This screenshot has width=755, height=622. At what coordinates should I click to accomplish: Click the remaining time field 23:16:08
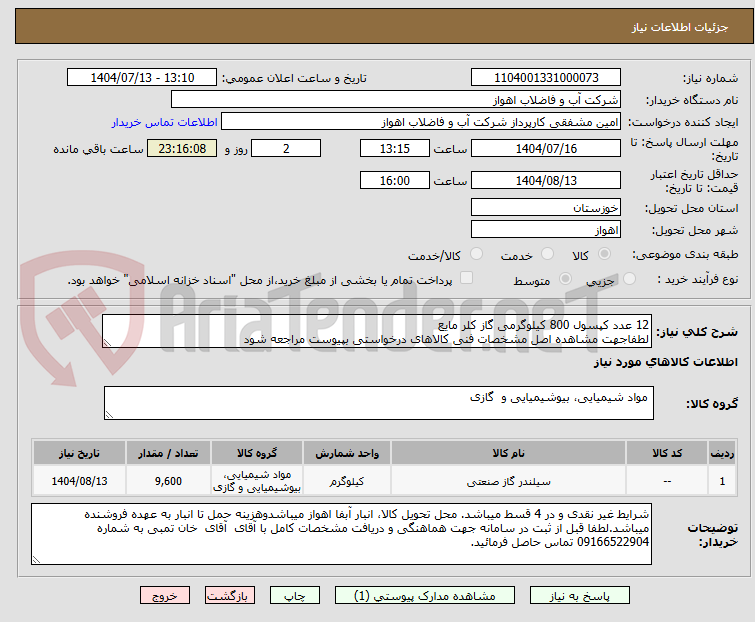pyautogui.click(x=182, y=148)
